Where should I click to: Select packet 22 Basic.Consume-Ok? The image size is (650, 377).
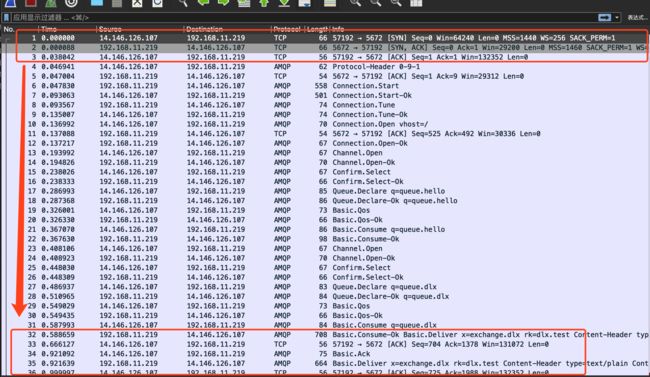(325, 238)
